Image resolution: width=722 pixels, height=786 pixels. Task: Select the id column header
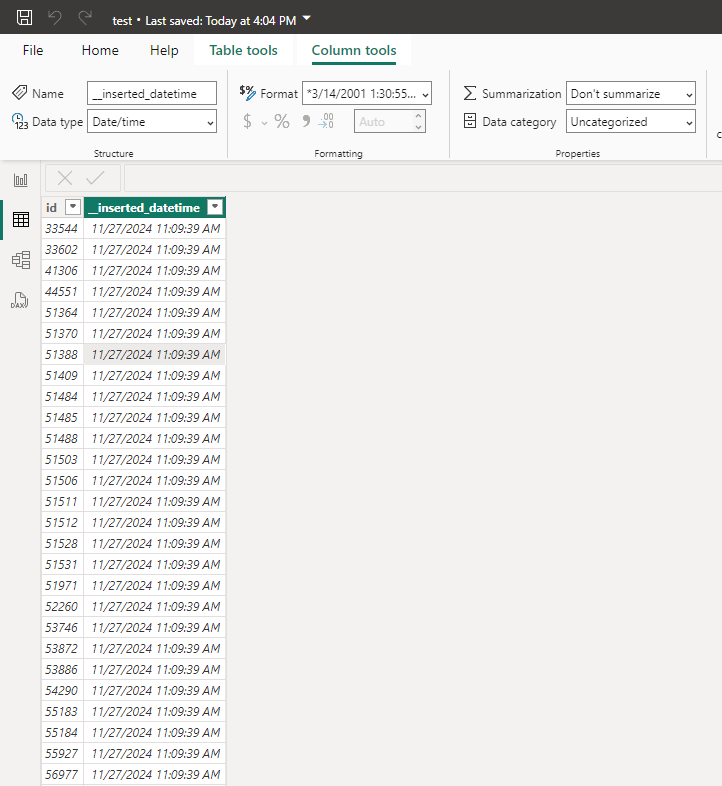pos(52,208)
